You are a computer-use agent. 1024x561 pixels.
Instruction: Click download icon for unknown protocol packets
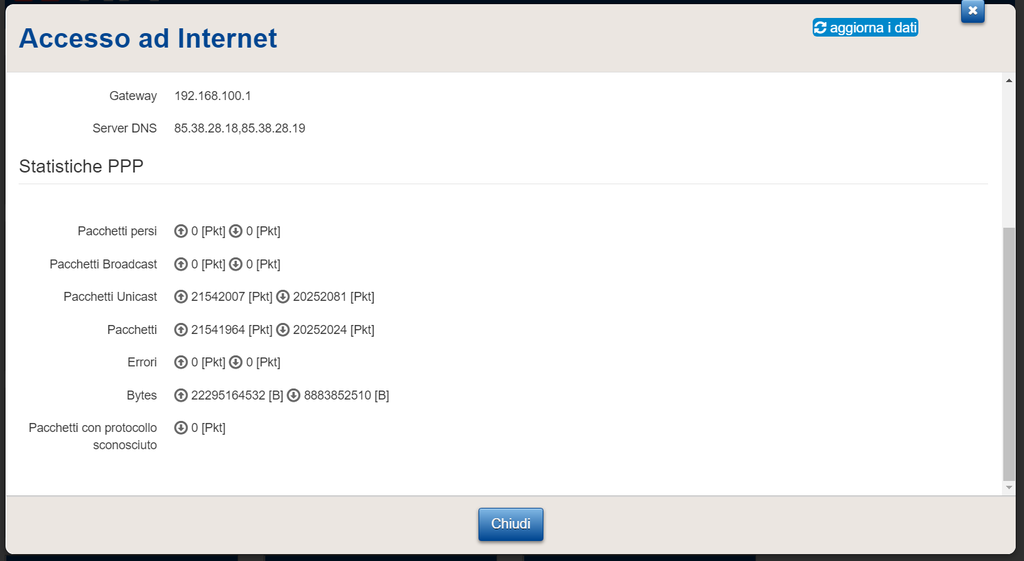pyautogui.click(x=181, y=428)
